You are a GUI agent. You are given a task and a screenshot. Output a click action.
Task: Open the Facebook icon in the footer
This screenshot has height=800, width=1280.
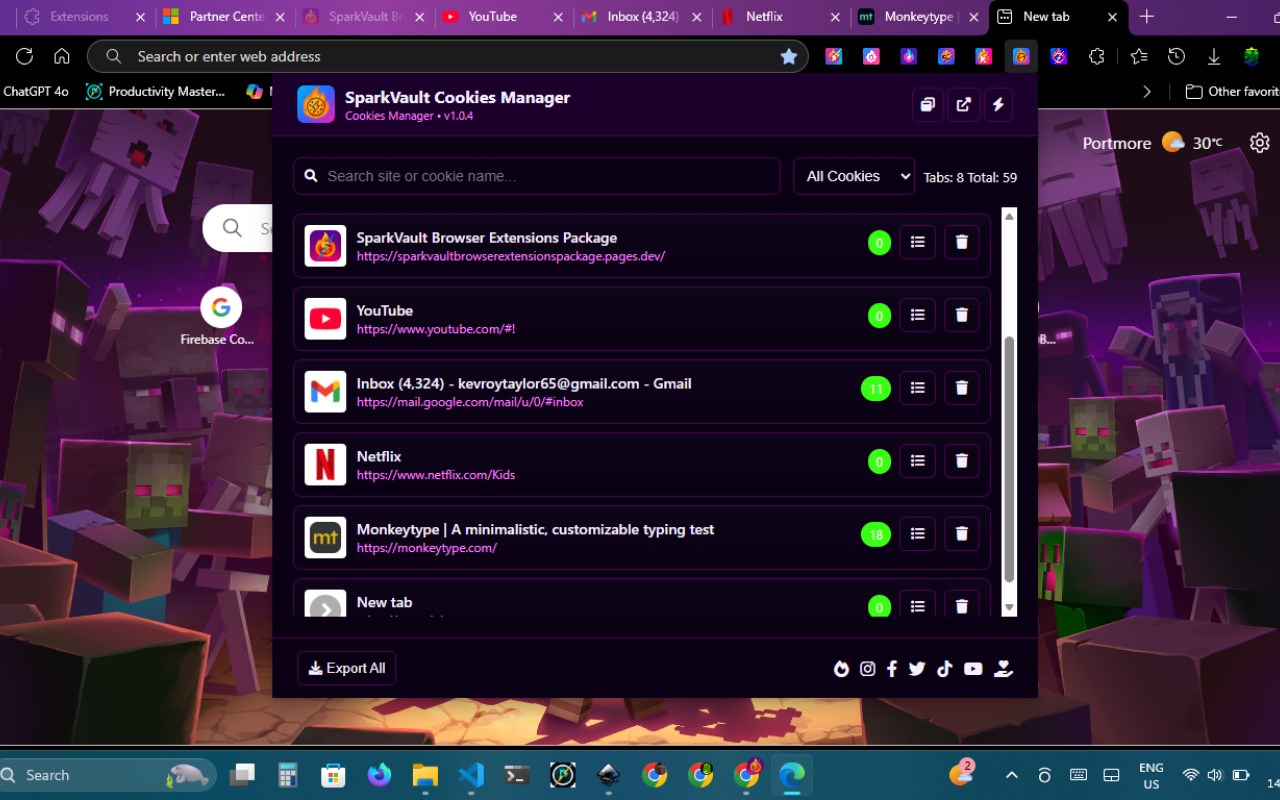point(892,669)
